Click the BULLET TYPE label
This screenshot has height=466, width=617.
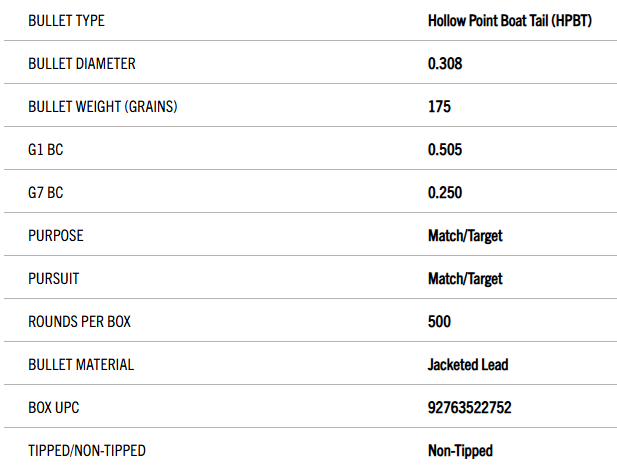click(x=67, y=20)
